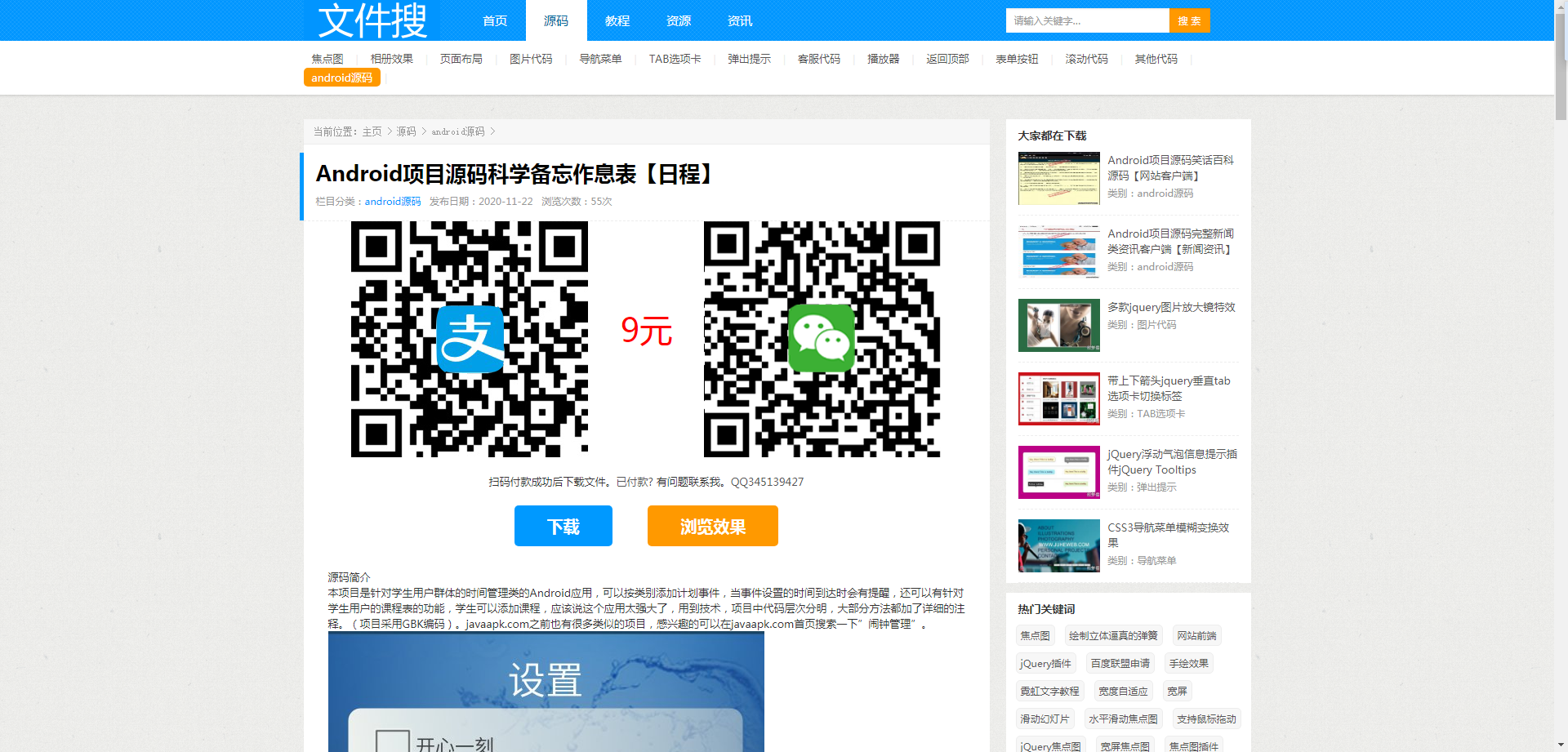
Task: Open thumbnail of jquery图片放大镜特效
Action: tap(1059, 325)
